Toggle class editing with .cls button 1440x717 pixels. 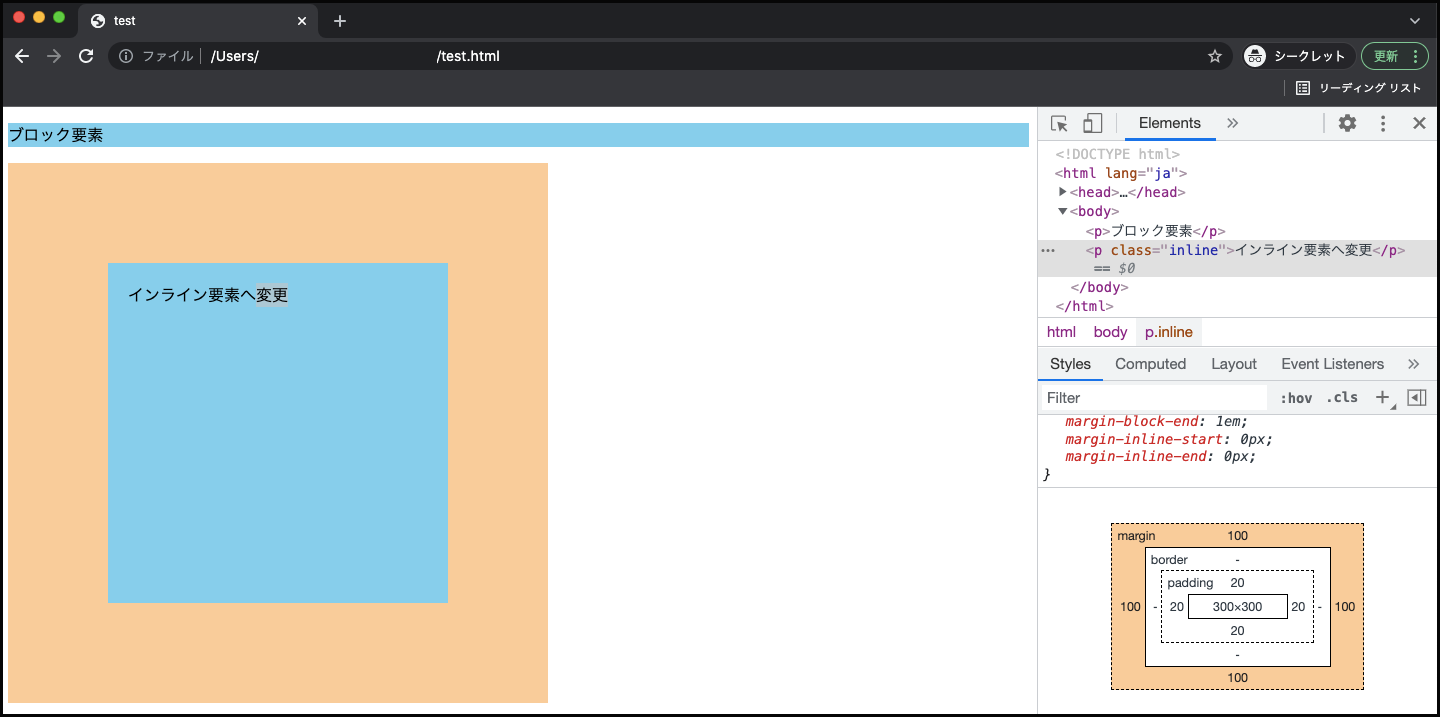tap(1342, 397)
